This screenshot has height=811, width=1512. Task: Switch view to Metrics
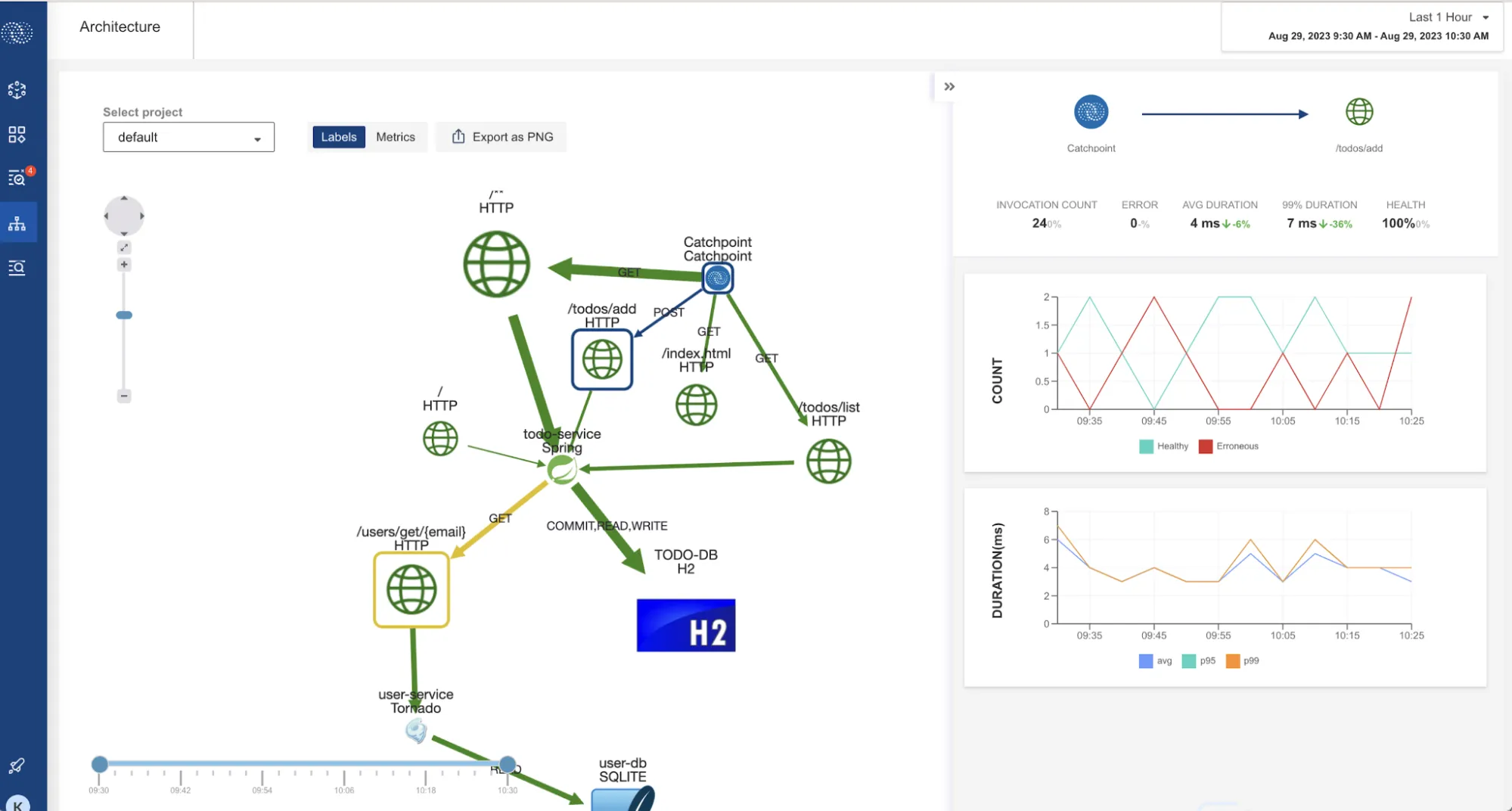[x=396, y=137]
